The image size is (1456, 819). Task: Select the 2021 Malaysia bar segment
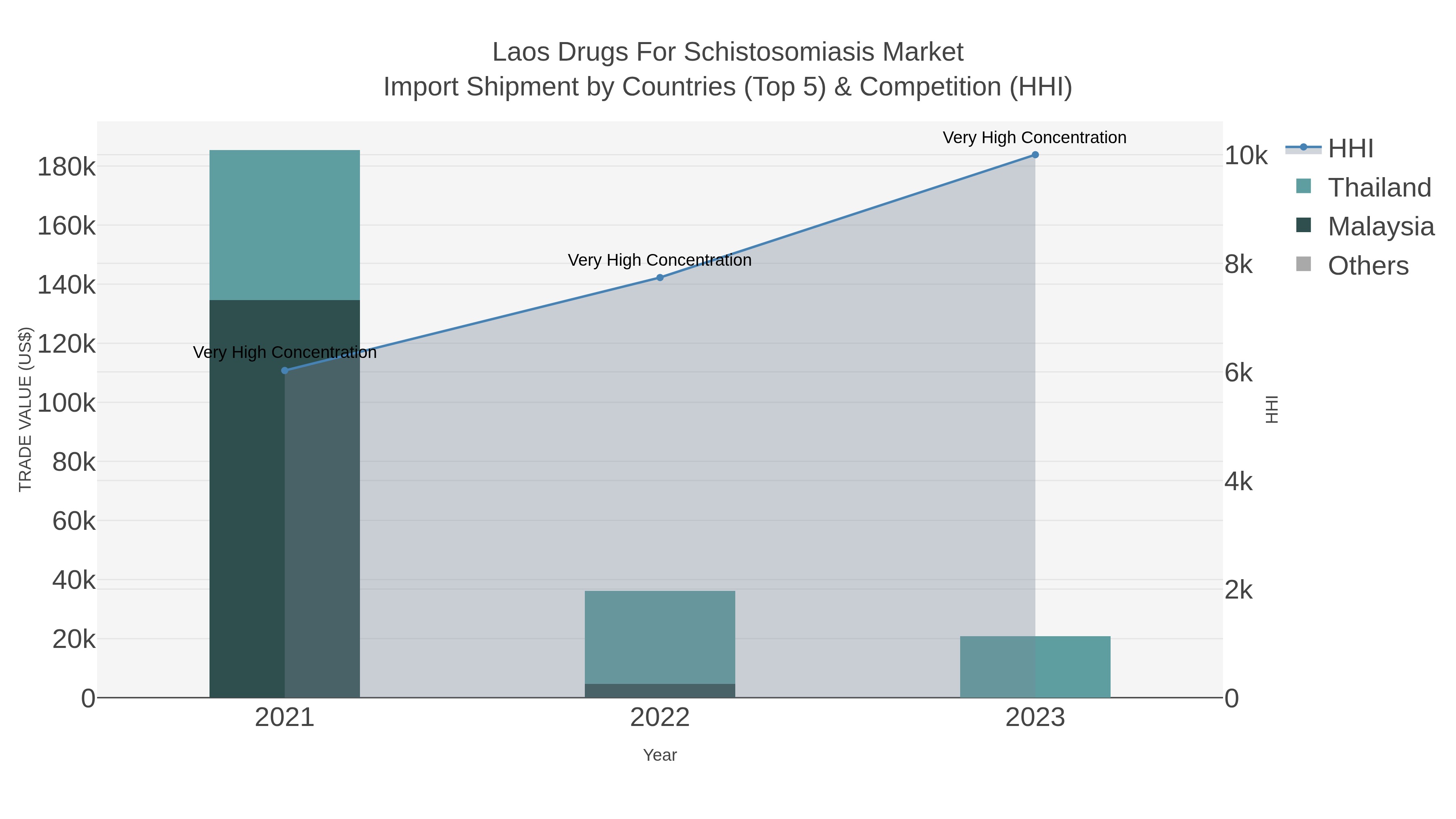point(285,499)
